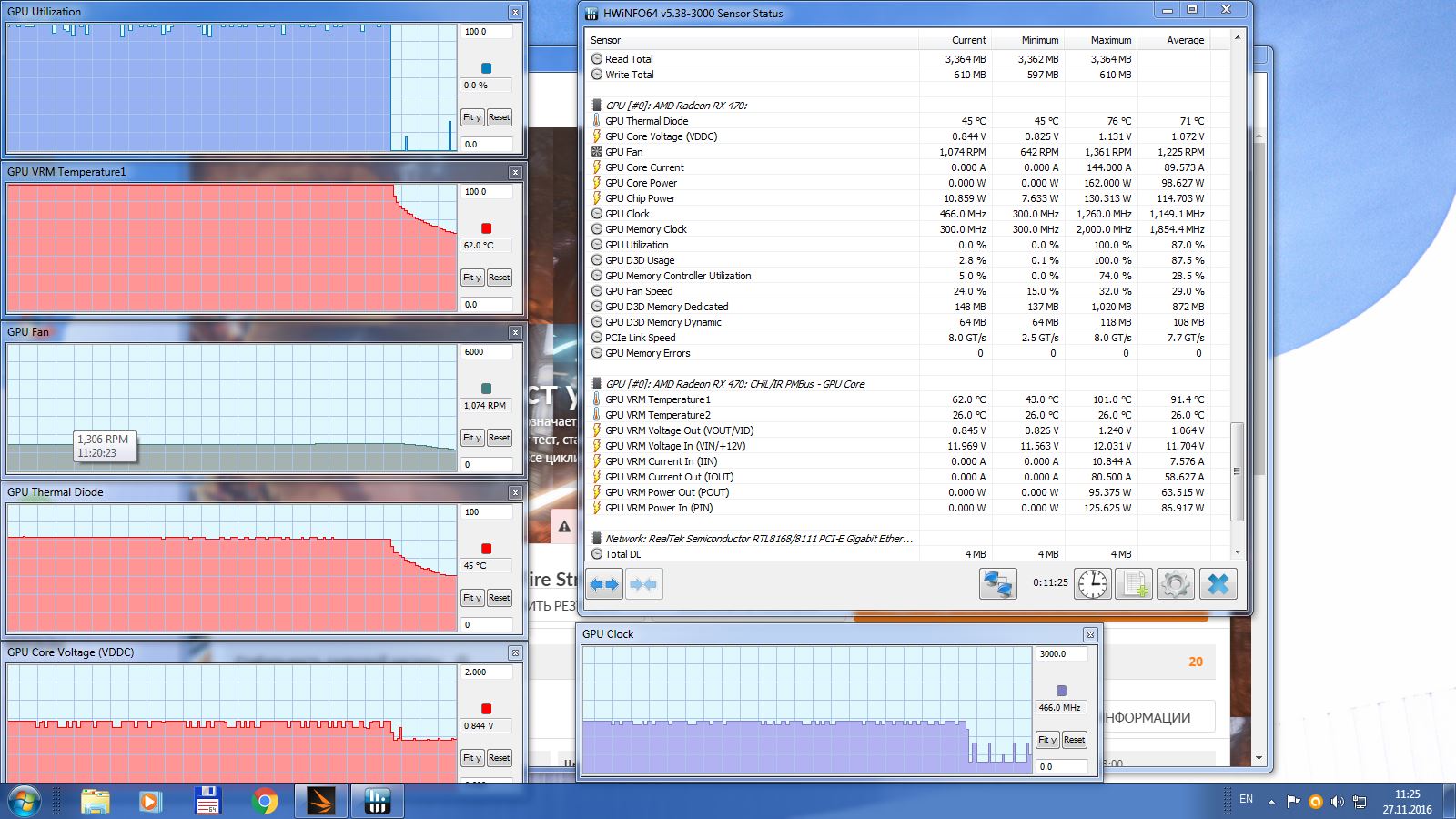Click the Read Total row icon
Viewport: 1456px width, 819px height.
[597, 59]
